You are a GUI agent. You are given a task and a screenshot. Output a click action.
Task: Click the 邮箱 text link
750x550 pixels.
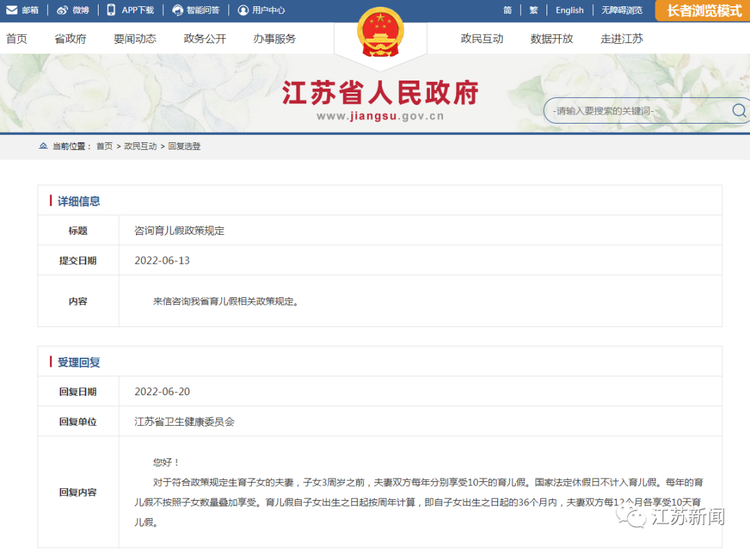[x=30, y=10]
